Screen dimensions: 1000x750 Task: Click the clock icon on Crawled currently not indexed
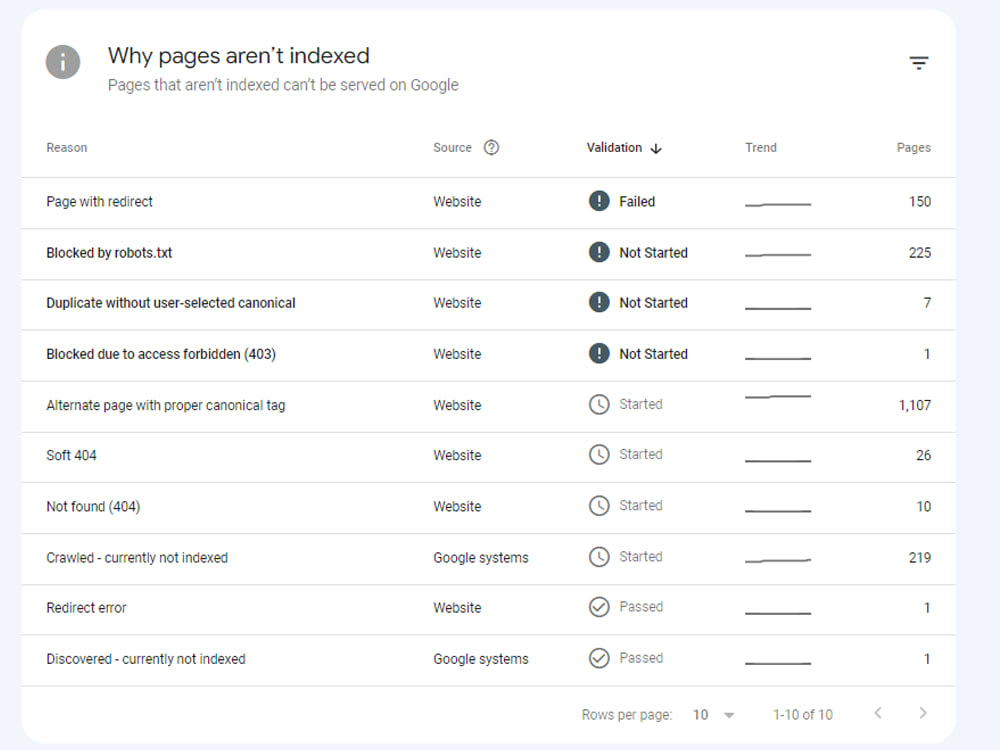click(x=599, y=557)
